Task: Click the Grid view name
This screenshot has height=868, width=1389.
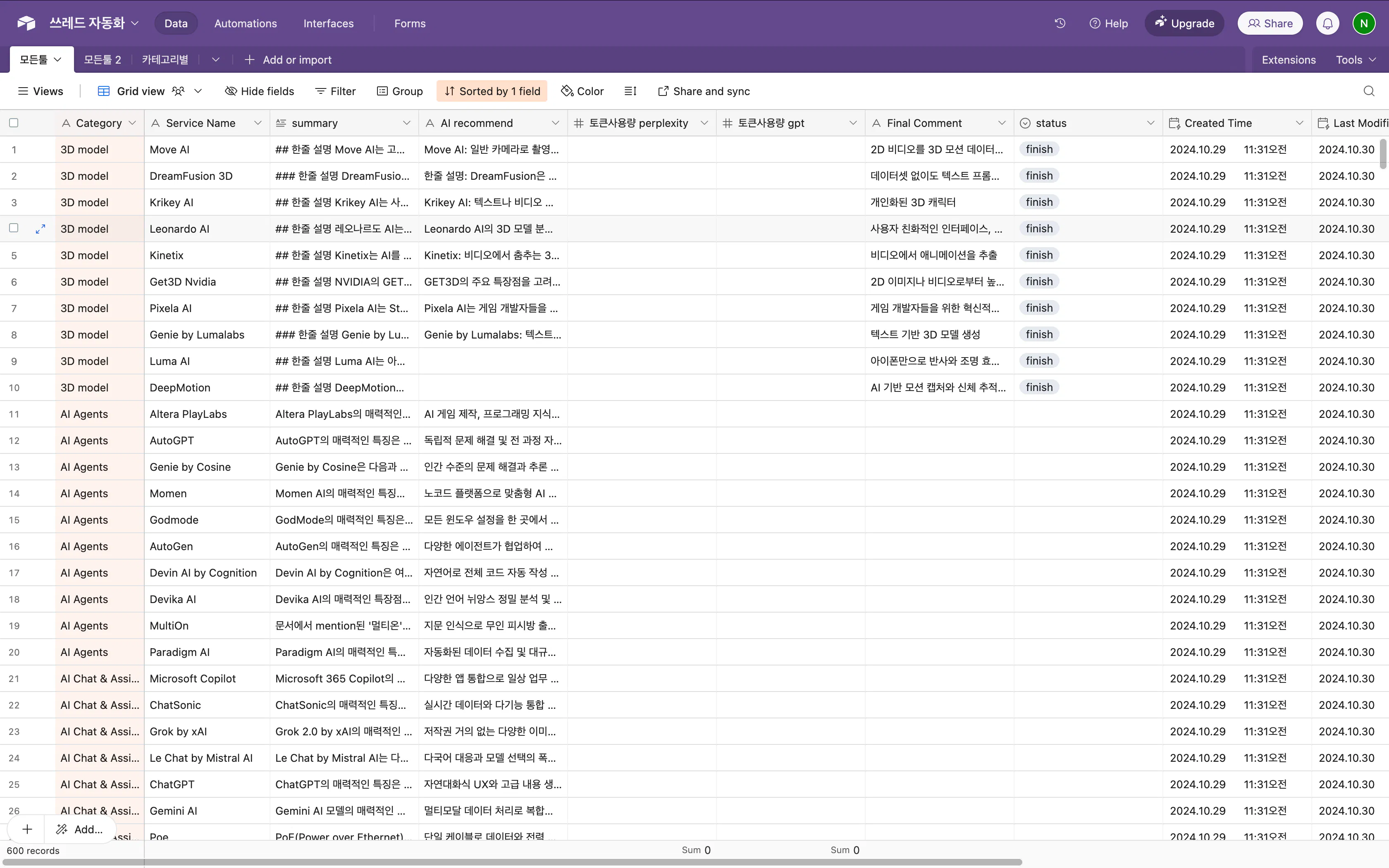Action: tap(141, 91)
